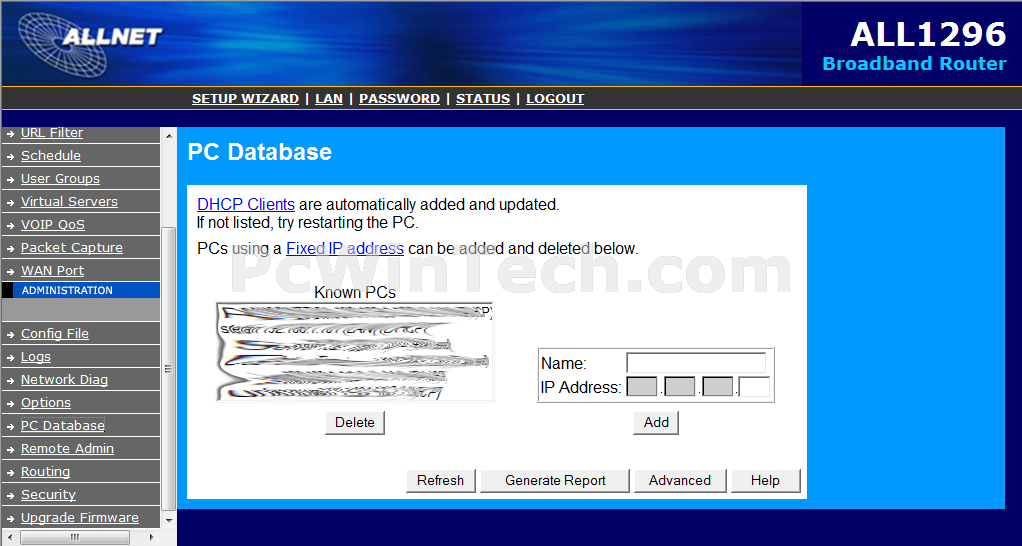
Task: Click the sidebar horizontal scroll left arrow
Action: [x=11, y=538]
